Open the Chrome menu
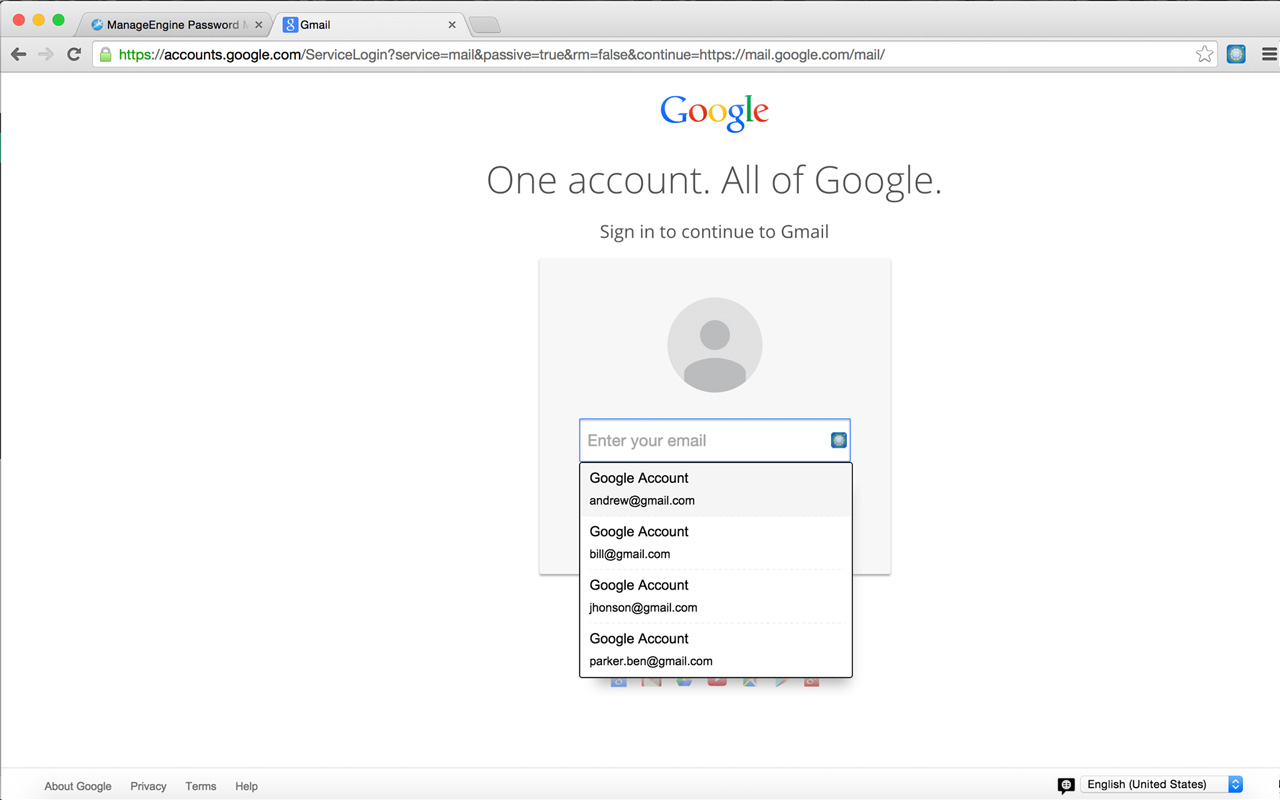1280x800 pixels. 1268,54
